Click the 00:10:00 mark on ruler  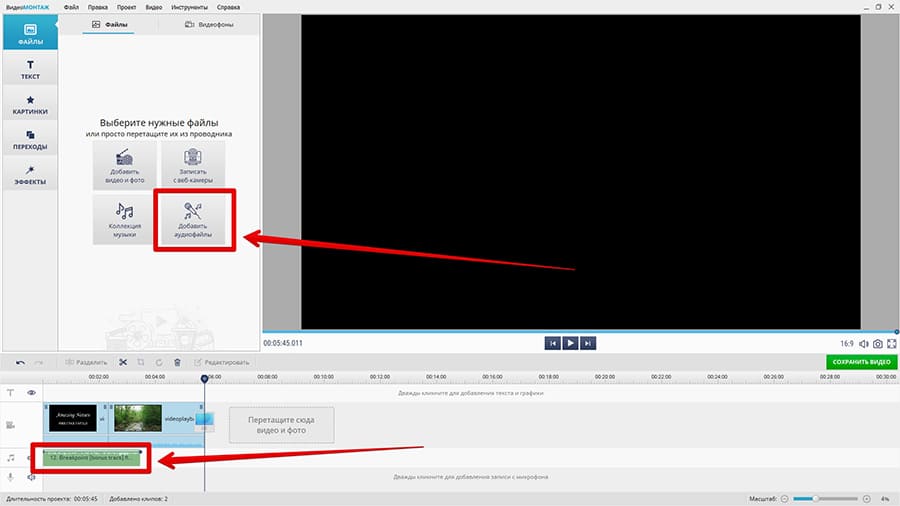(x=324, y=377)
